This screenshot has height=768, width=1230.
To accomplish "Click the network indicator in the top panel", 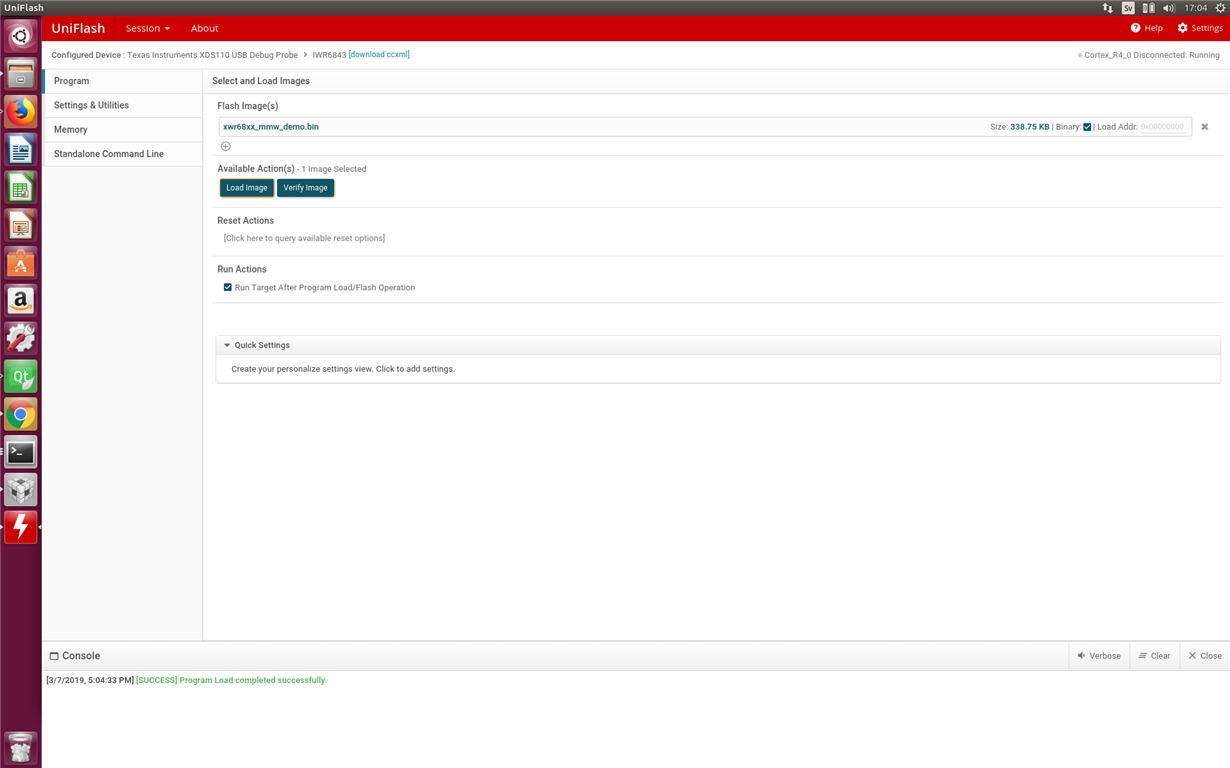I will [x=1108, y=8].
